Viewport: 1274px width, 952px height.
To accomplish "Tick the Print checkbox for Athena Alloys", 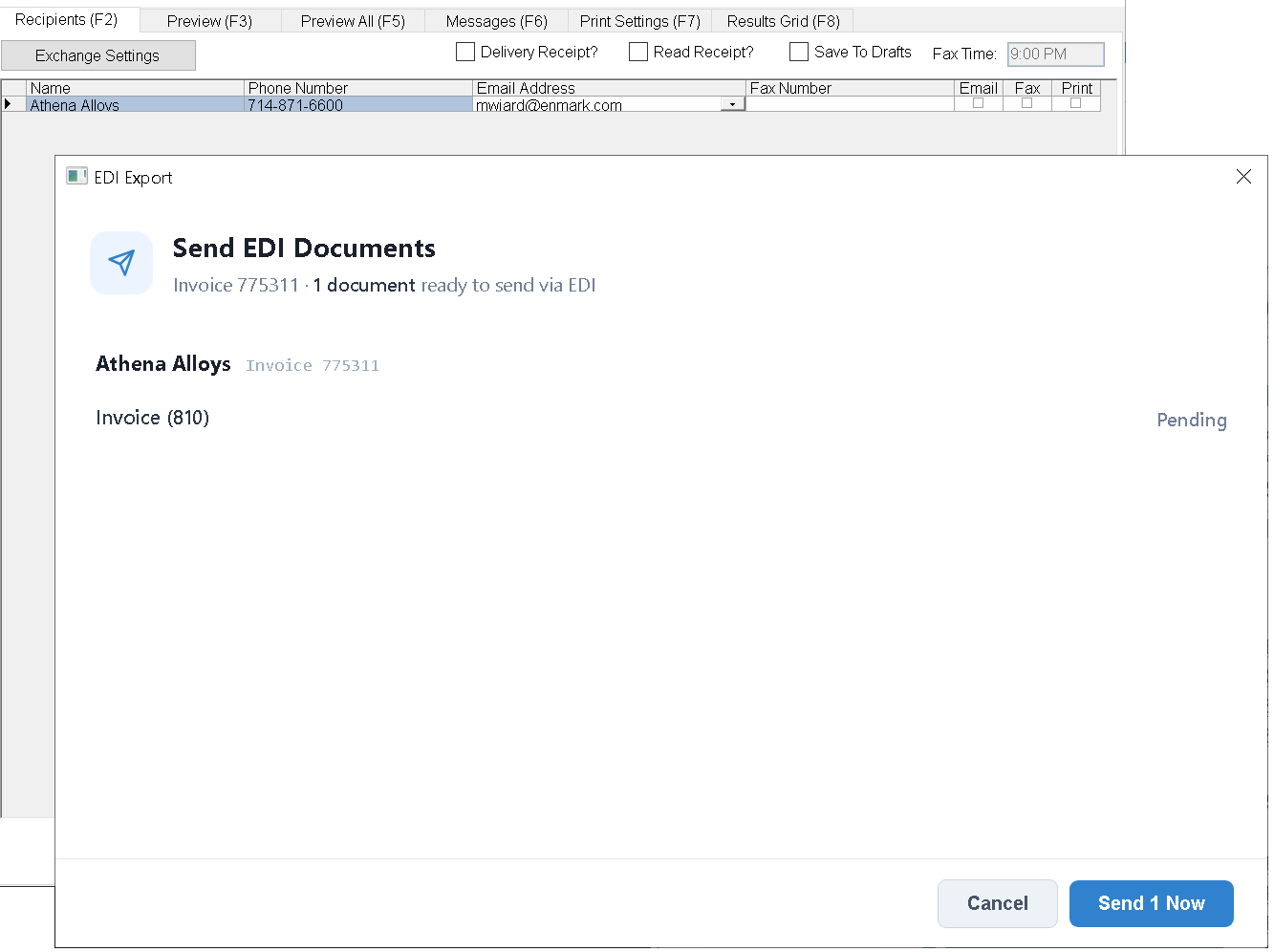I will point(1076,103).
